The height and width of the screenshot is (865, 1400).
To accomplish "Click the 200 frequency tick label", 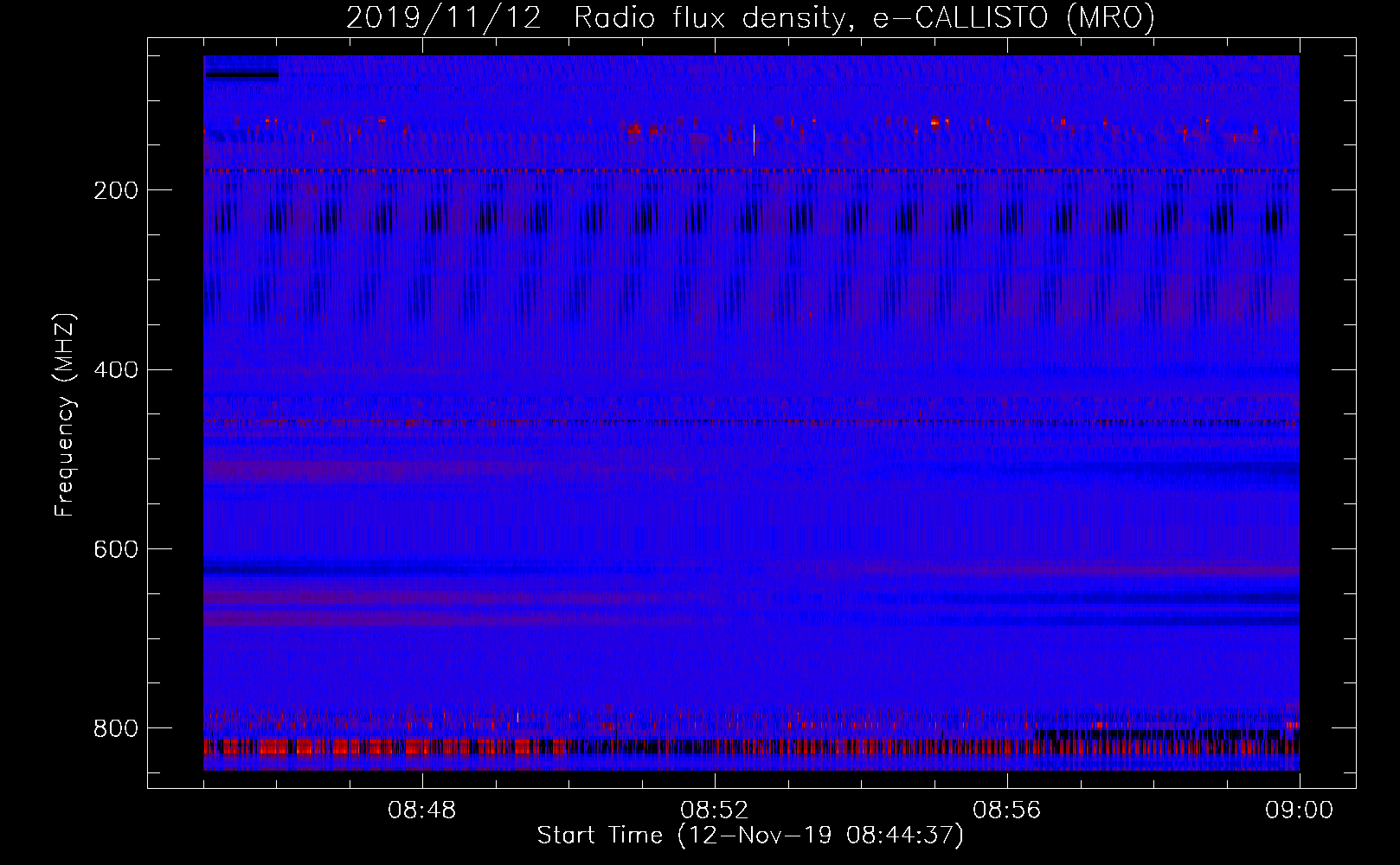I will tap(115, 190).
